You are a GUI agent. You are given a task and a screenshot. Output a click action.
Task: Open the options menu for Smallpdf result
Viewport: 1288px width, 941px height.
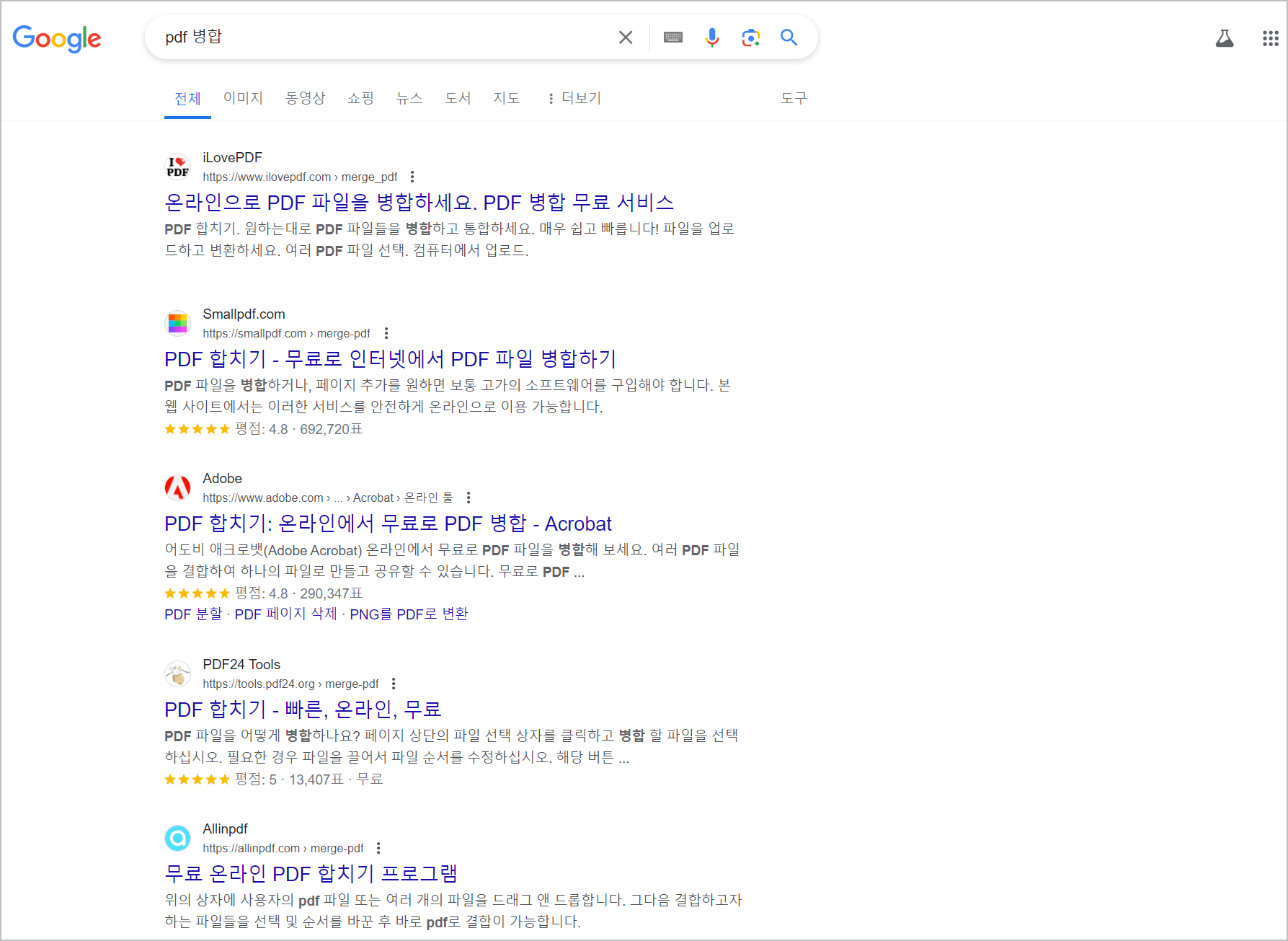386,333
